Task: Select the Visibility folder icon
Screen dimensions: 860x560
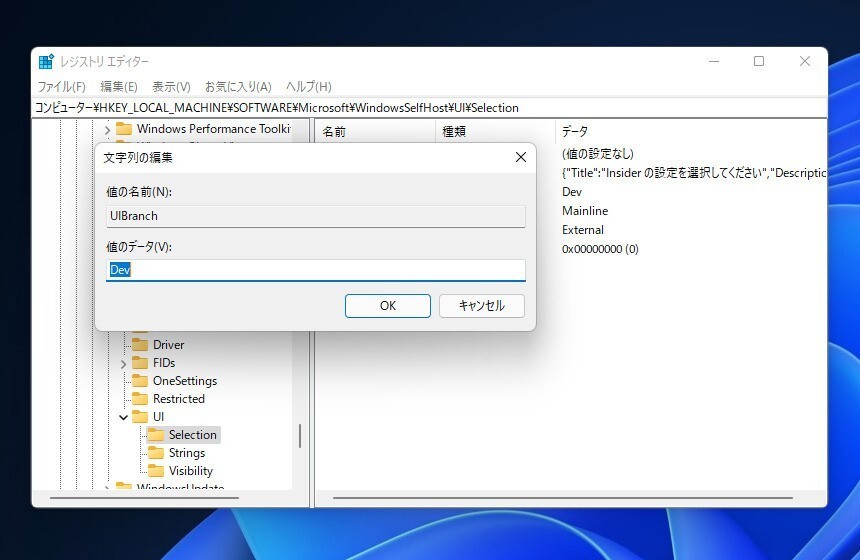Action: [x=156, y=471]
